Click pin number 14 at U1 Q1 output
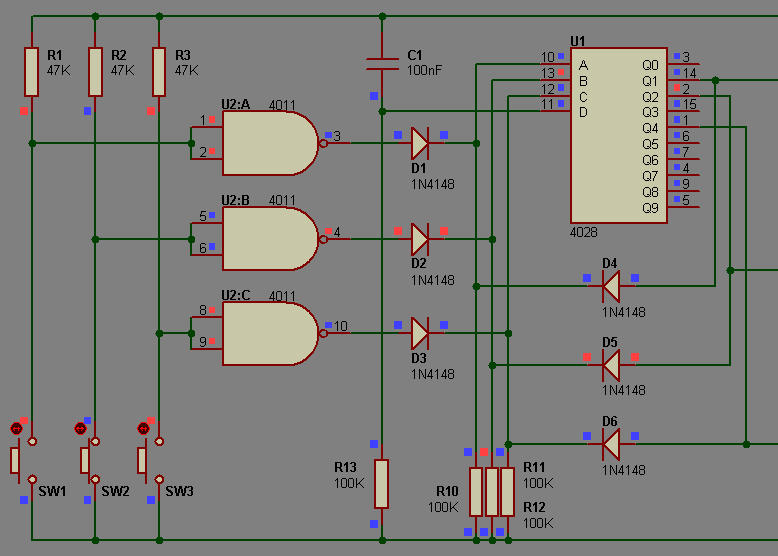Viewport: 778px width, 556px height. tap(690, 73)
